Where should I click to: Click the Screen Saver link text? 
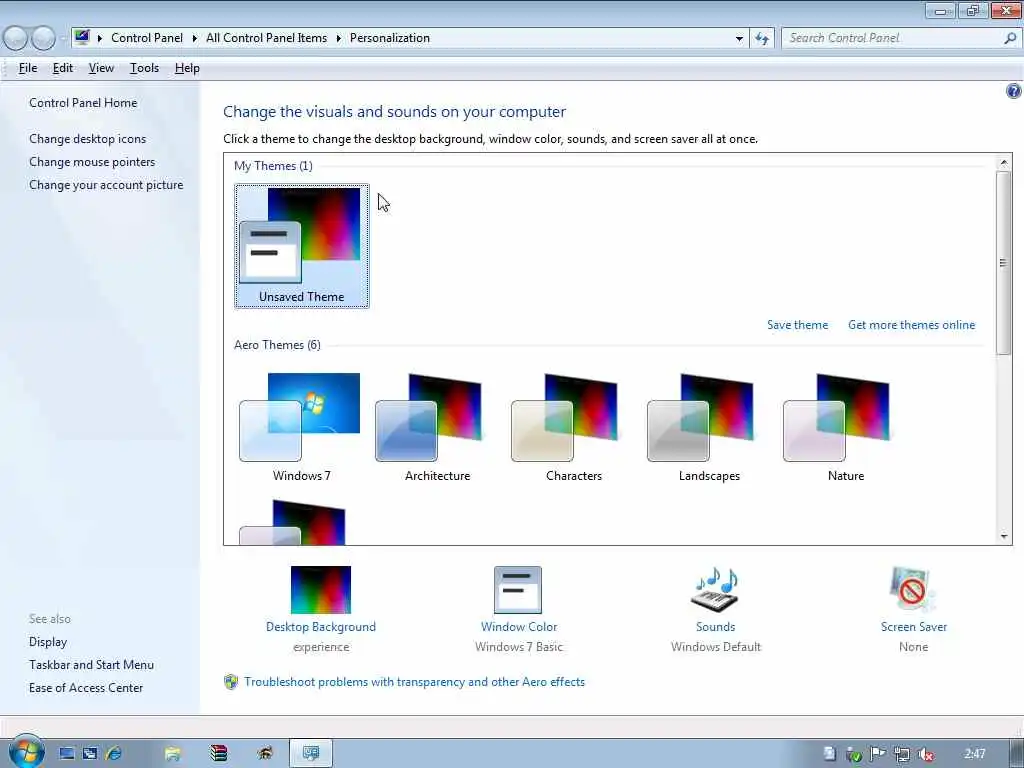(x=913, y=627)
